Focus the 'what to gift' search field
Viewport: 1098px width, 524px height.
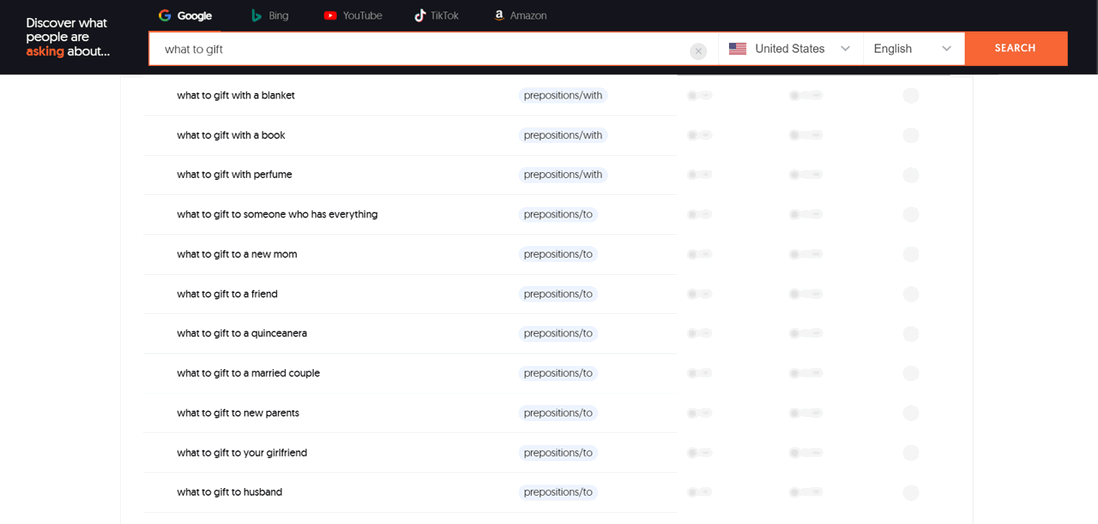click(x=420, y=49)
